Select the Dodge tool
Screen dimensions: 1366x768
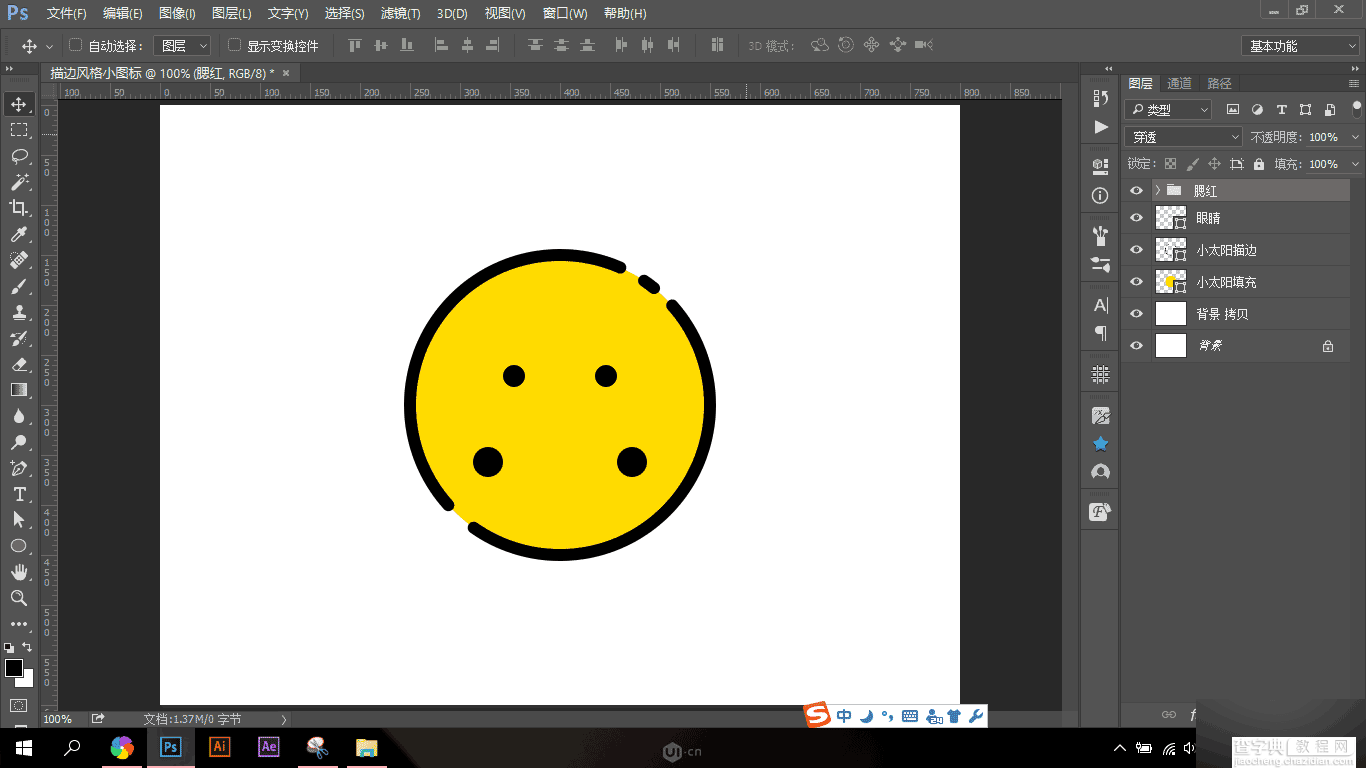(x=19, y=442)
